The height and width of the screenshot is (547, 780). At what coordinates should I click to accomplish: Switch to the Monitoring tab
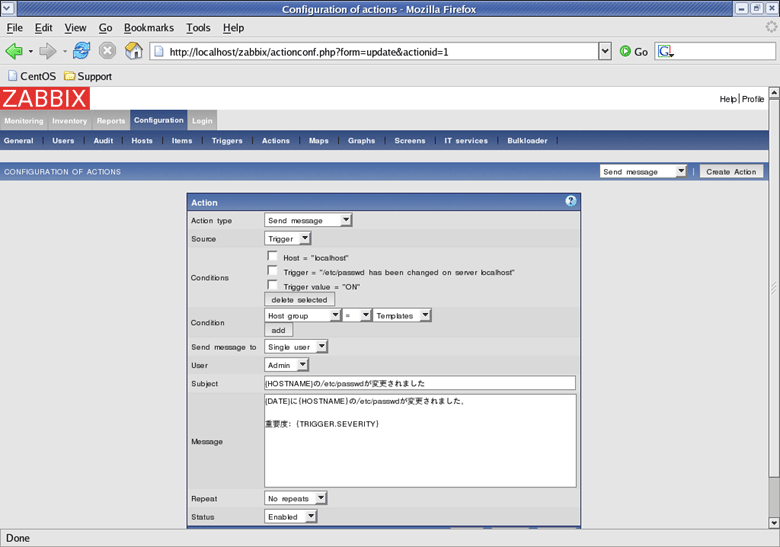pos(23,121)
